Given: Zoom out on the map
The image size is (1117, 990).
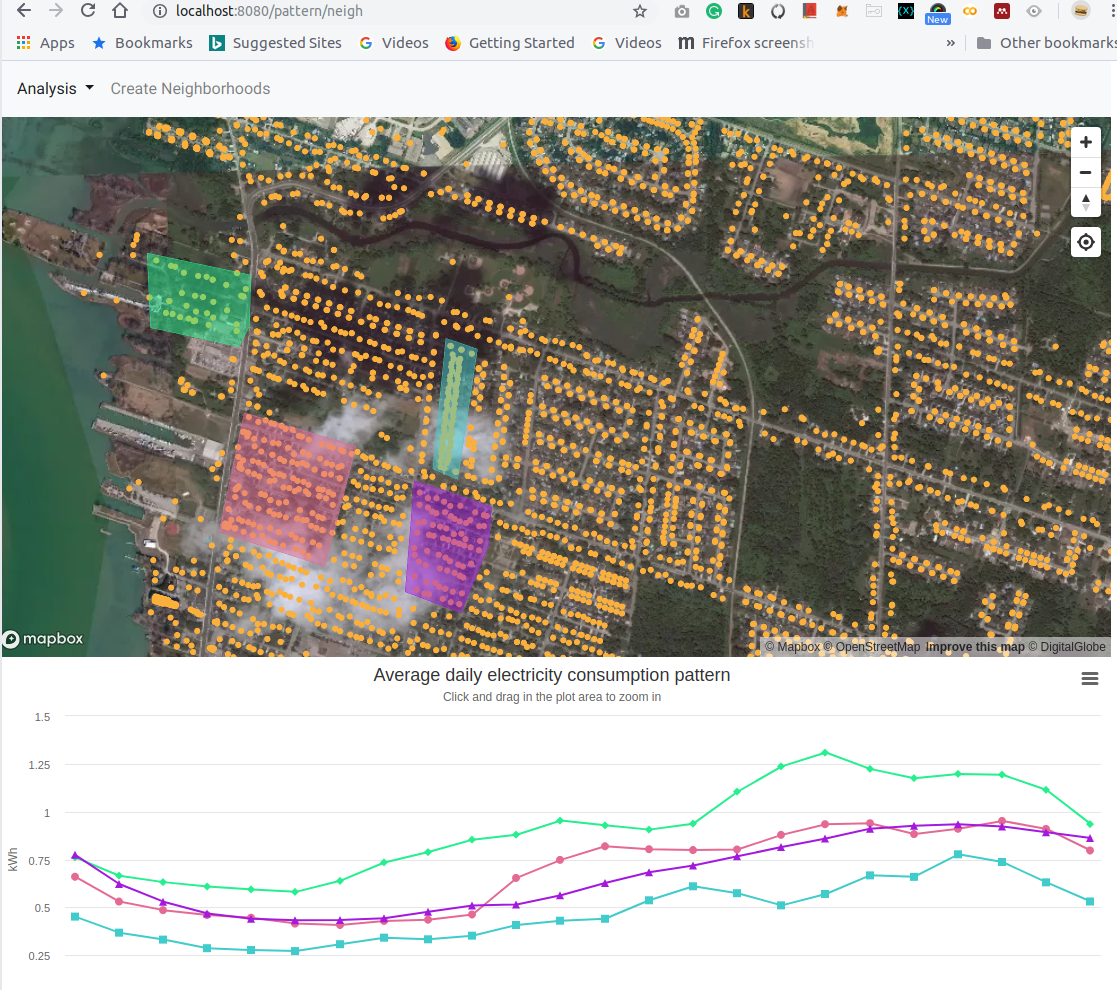Looking at the screenshot, I should 1086,172.
